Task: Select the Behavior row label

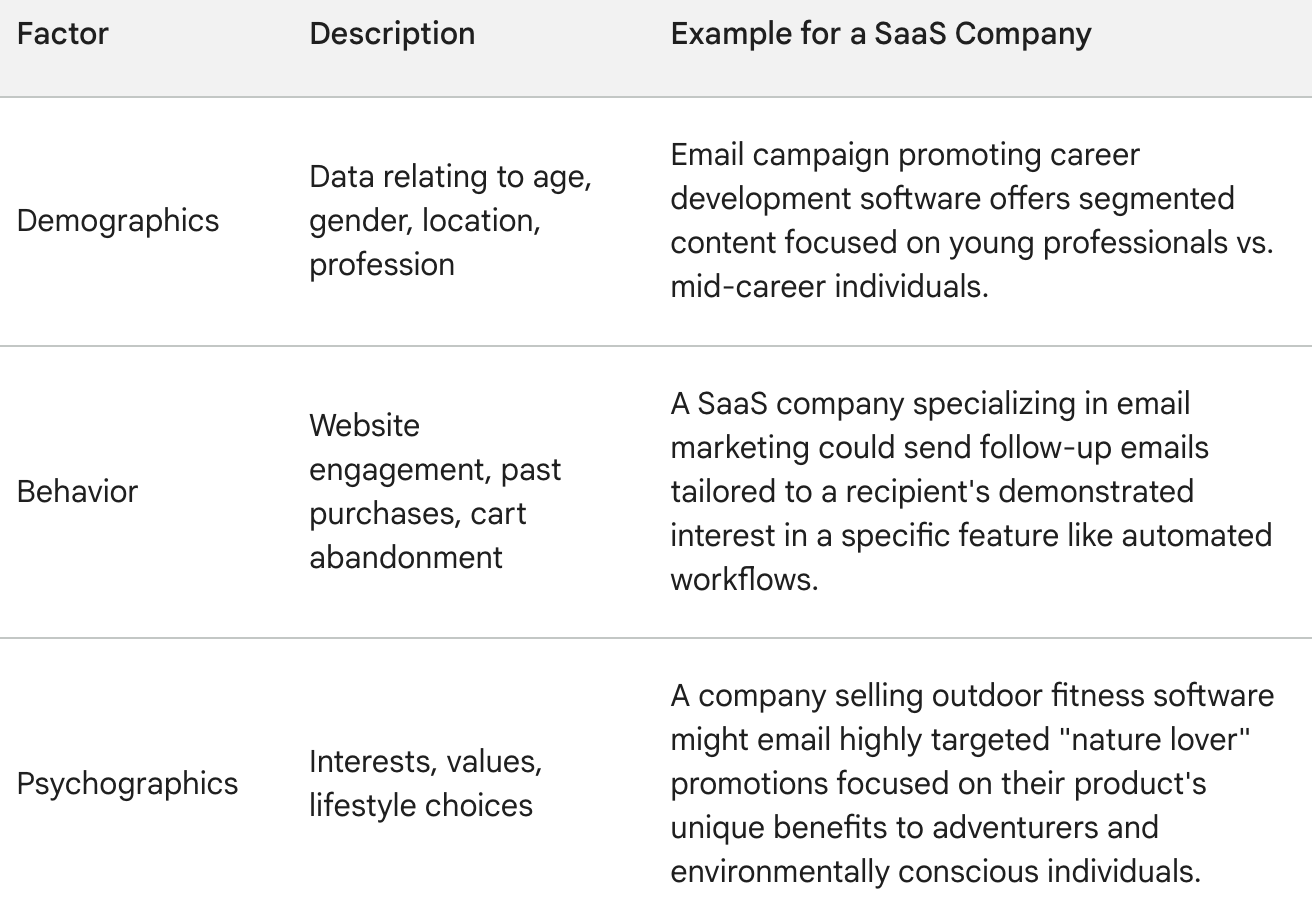Action: click(x=77, y=491)
